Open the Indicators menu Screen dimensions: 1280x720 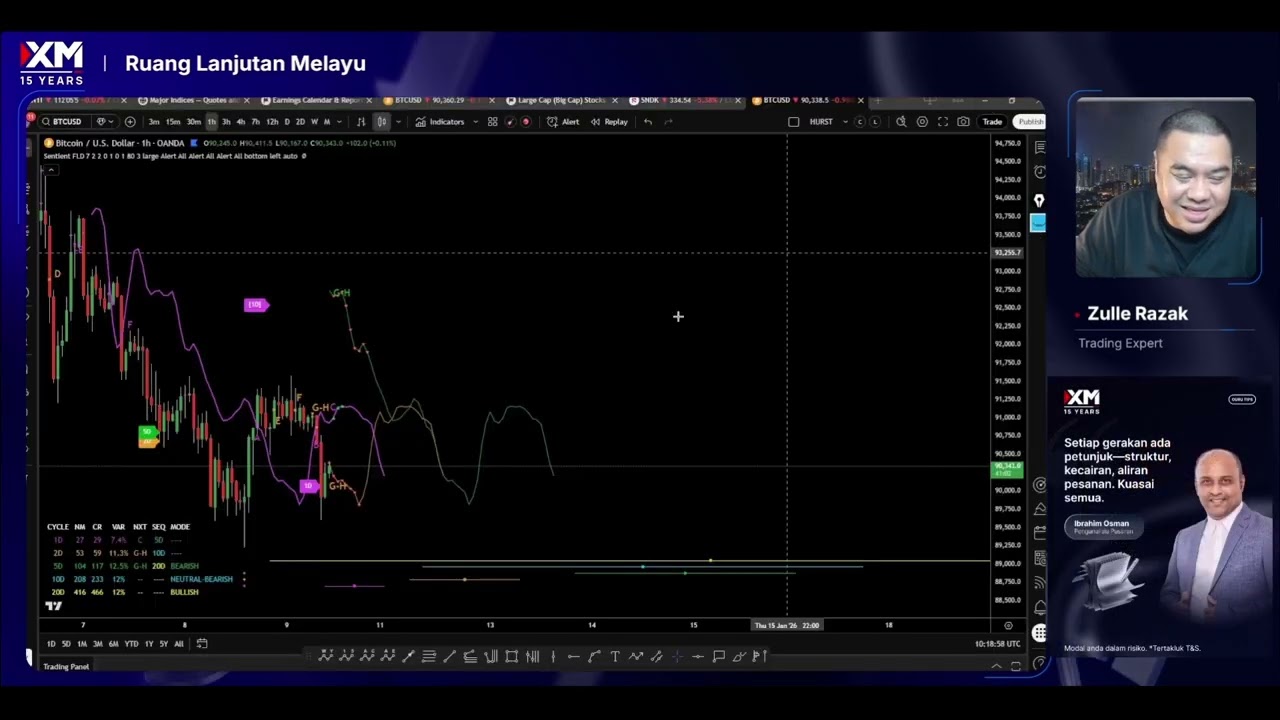pyautogui.click(x=440, y=122)
